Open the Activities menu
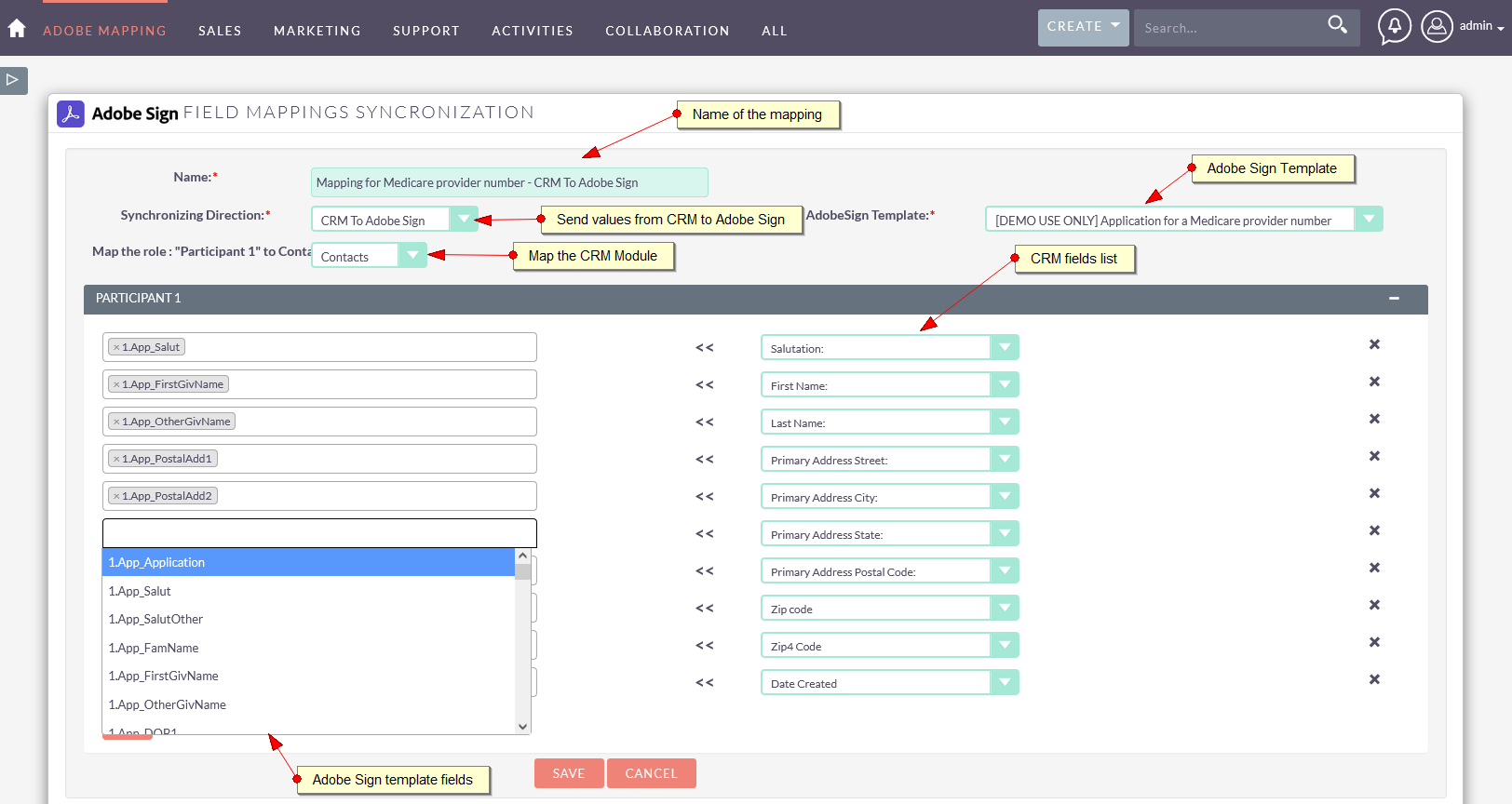The image size is (1512, 804). pyautogui.click(x=533, y=31)
